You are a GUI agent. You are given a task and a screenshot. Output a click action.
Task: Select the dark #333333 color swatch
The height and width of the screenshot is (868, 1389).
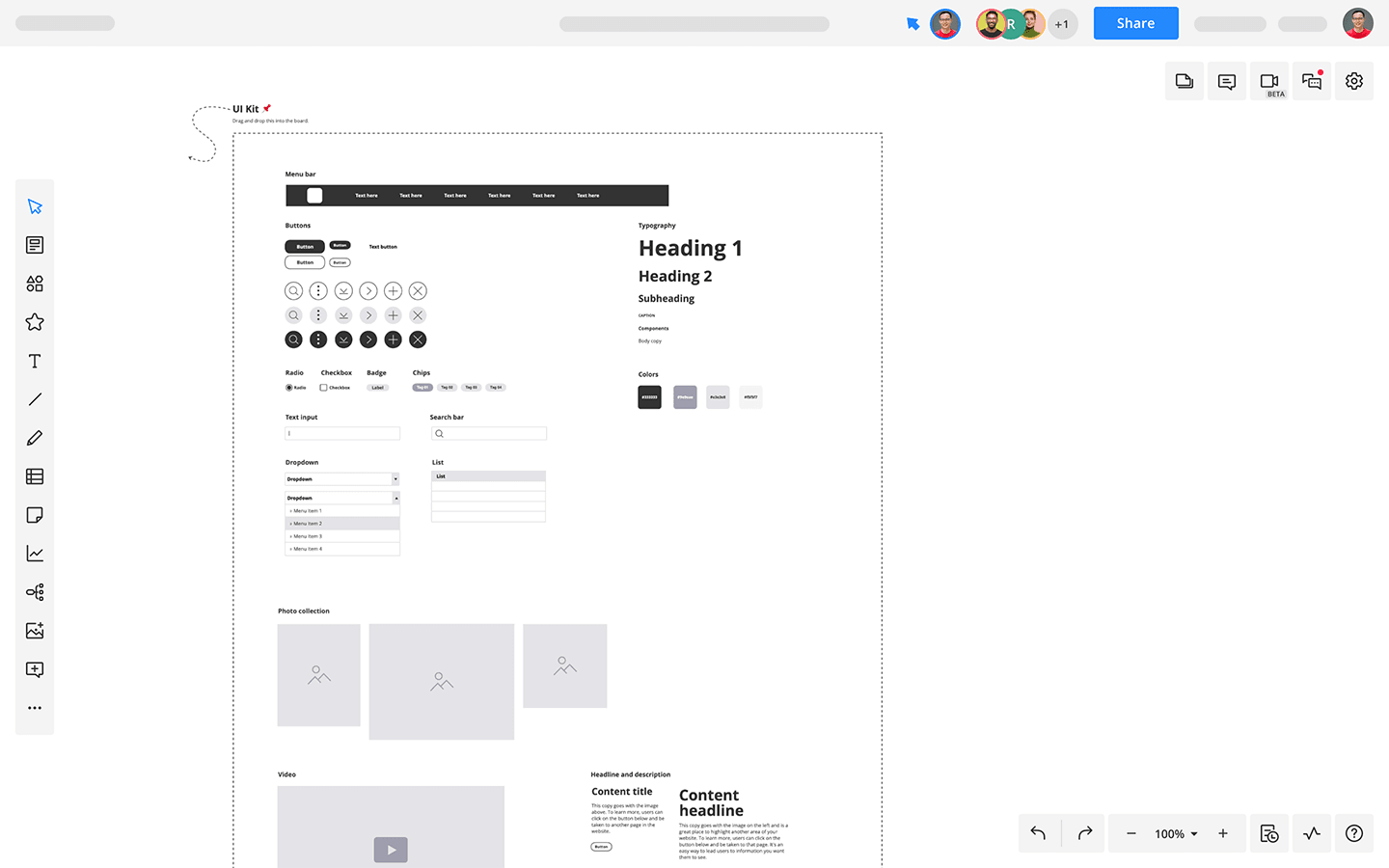click(649, 397)
